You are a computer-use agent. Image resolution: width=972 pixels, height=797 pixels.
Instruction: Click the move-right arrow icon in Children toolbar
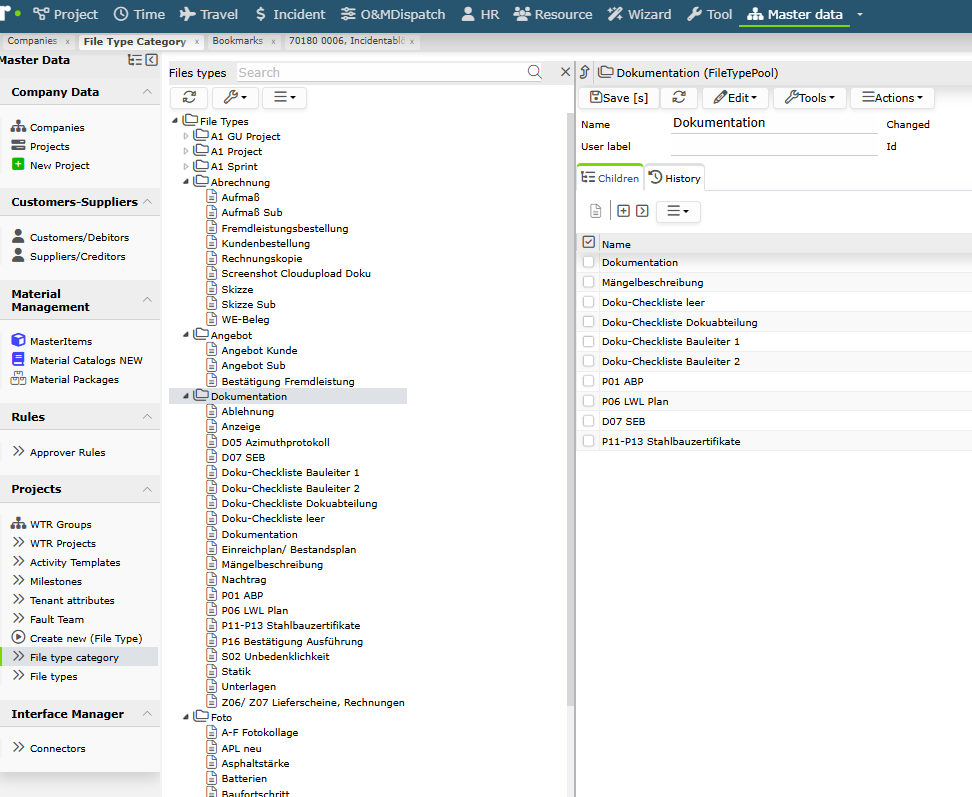(642, 211)
